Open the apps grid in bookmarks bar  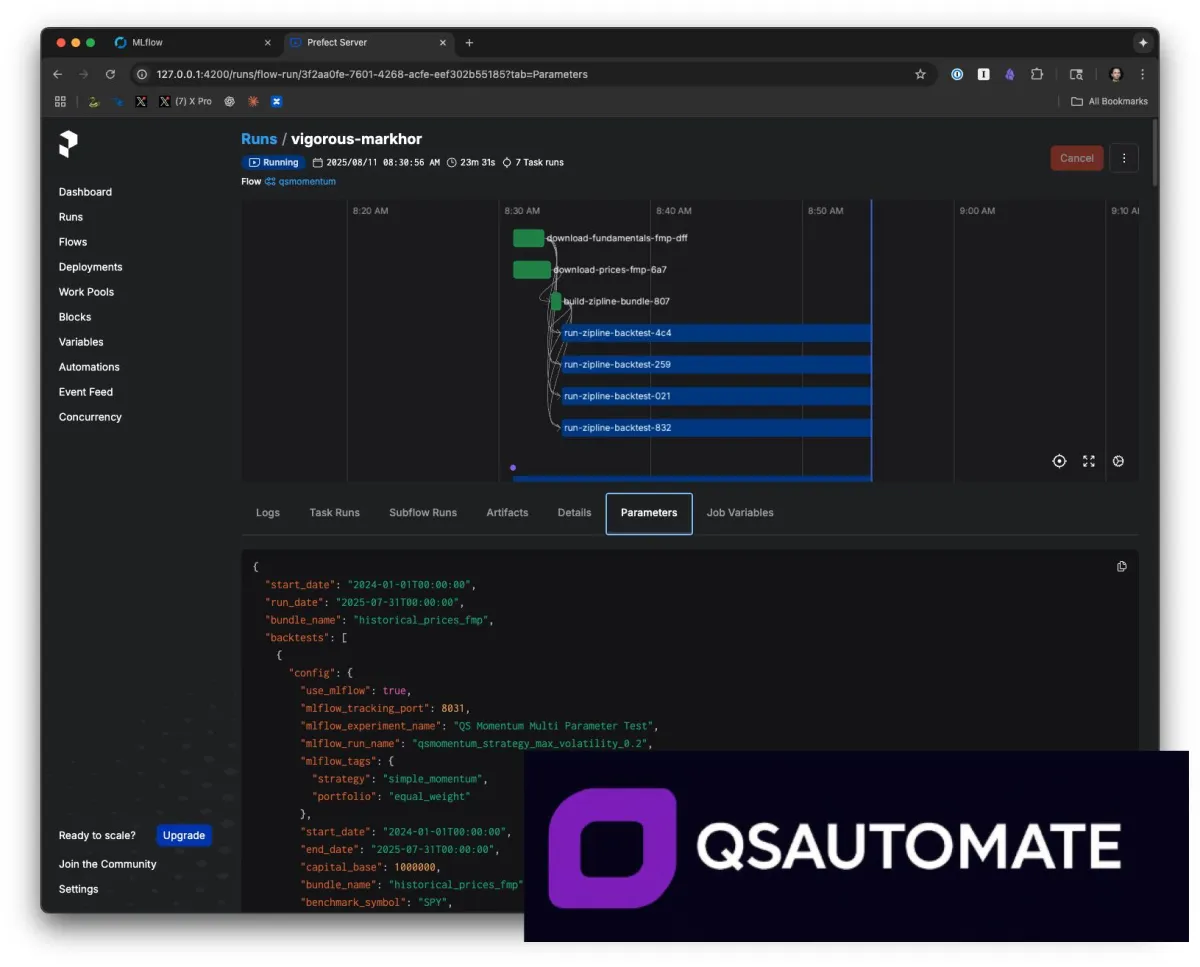click(60, 101)
